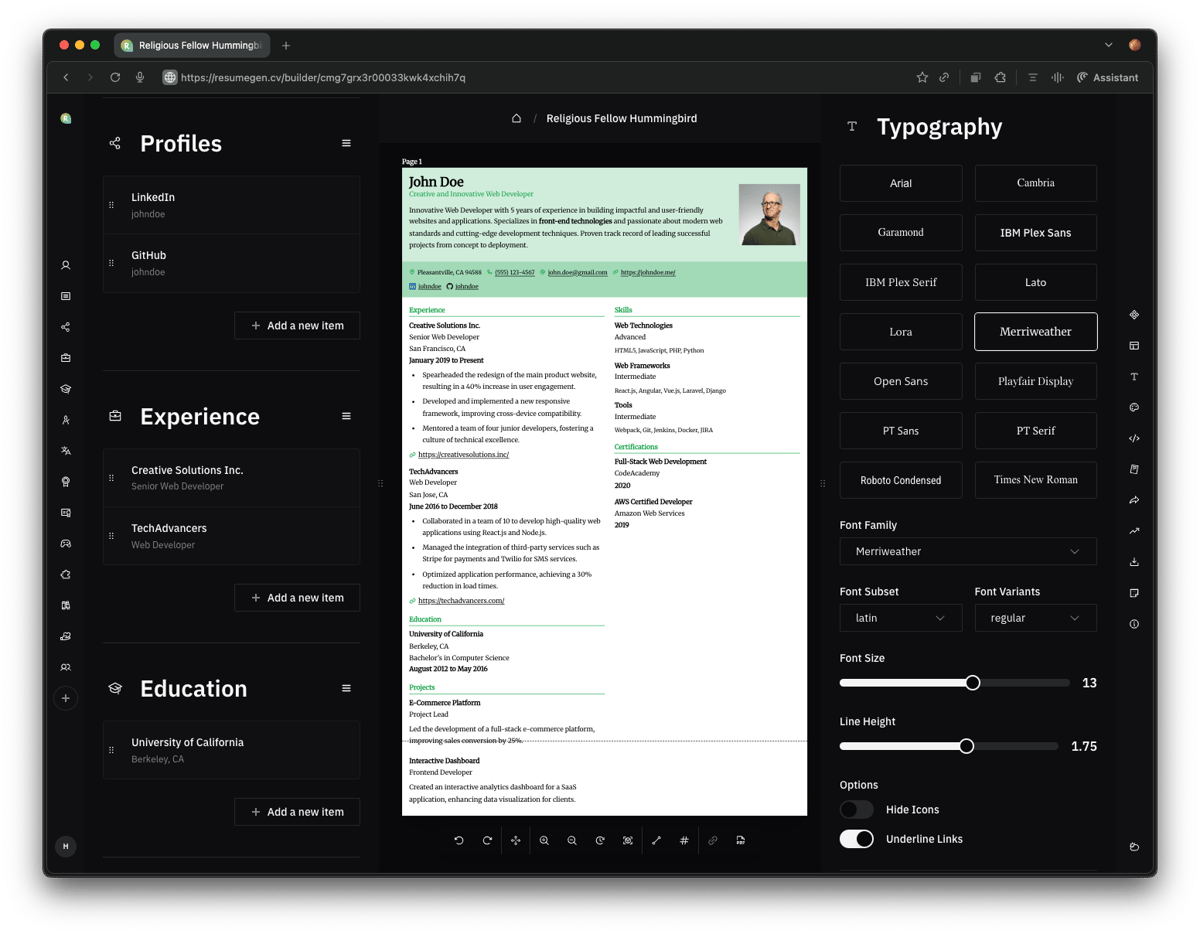Turn off the Underline Links switch

[x=856, y=839]
